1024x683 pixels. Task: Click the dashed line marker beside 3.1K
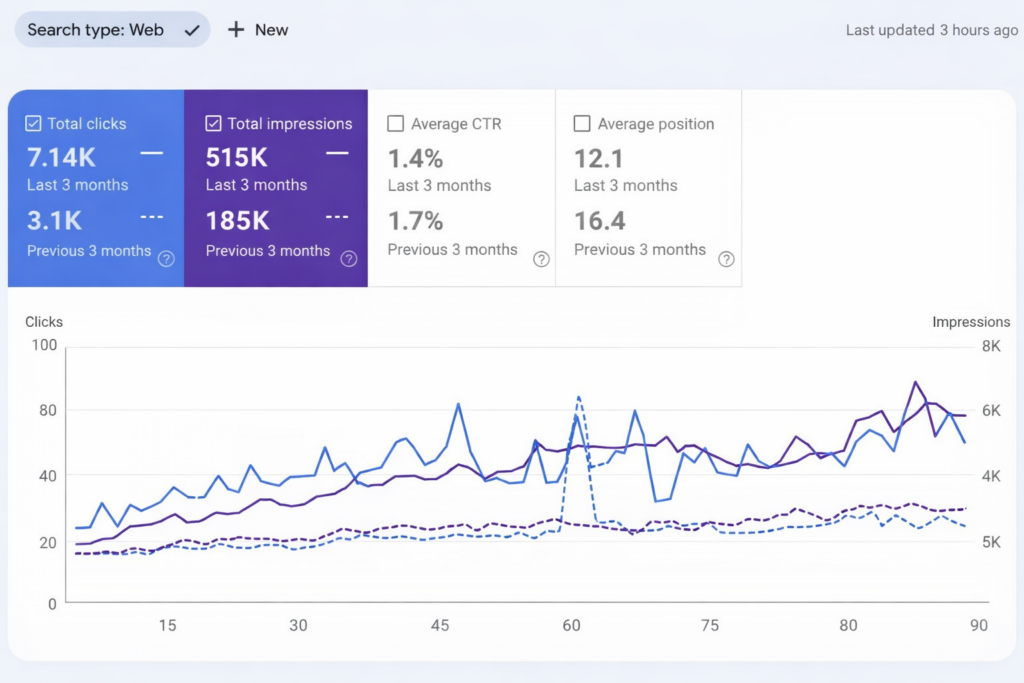pos(152,217)
